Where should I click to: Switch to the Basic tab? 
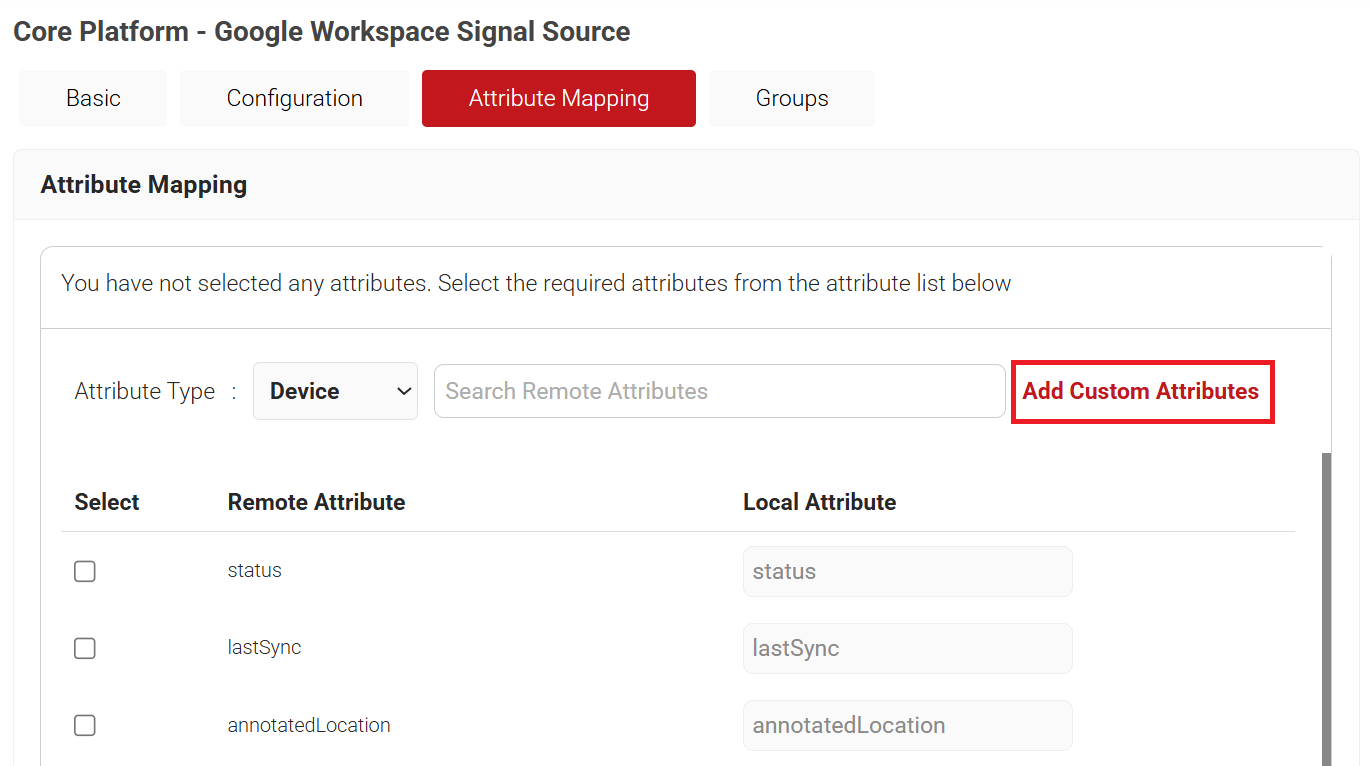[93, 98]
